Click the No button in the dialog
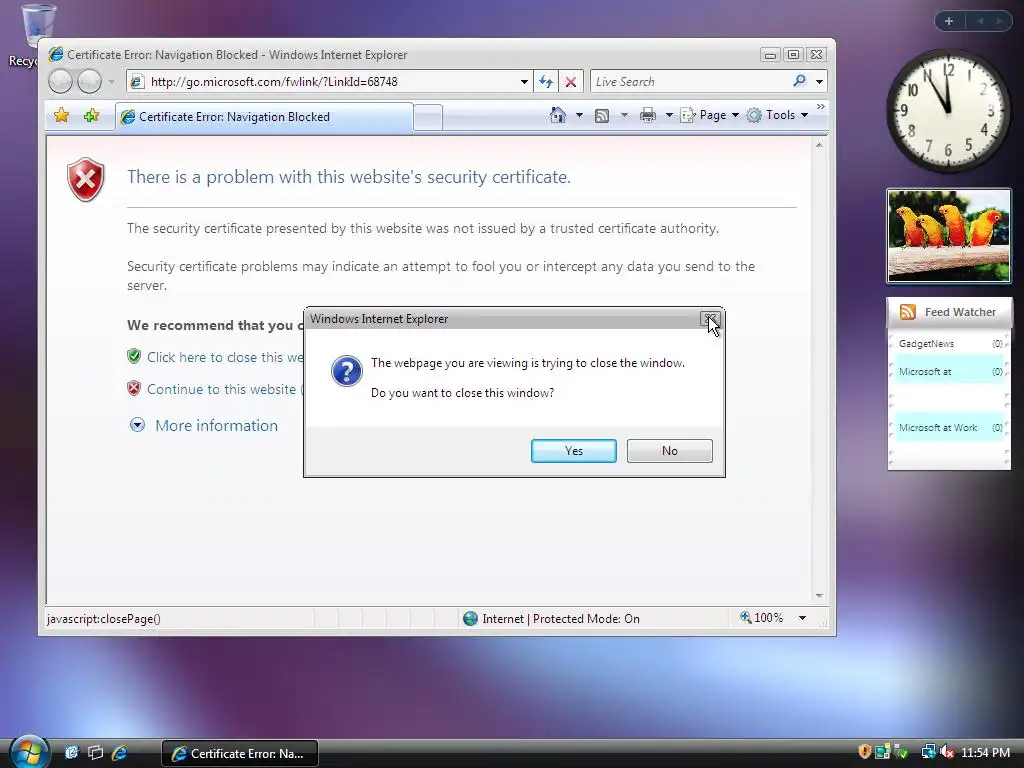This screenshot has width=1024, height=768. point(669,451)
